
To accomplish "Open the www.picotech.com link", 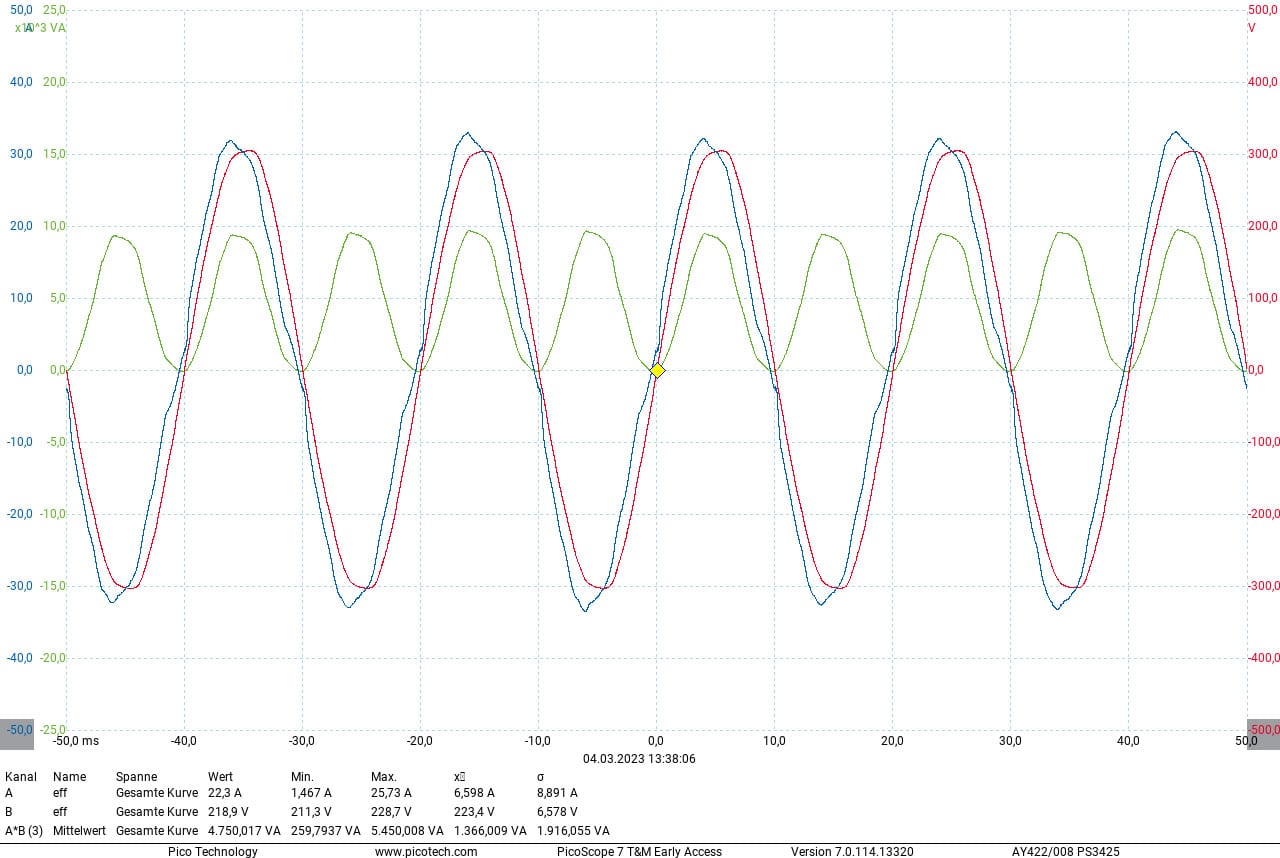I will (426, 852).
